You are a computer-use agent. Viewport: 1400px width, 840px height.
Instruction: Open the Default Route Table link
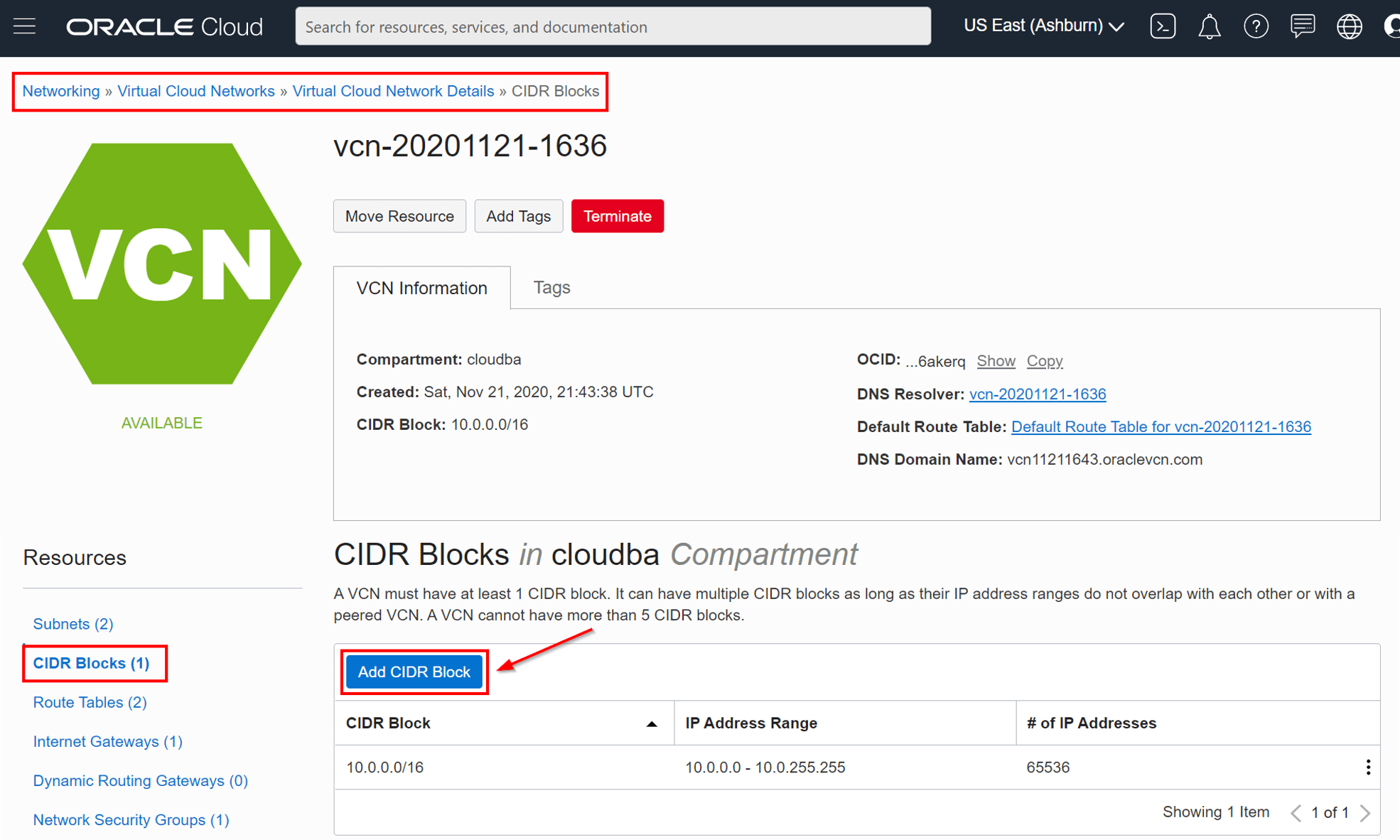click(1161, 426)
